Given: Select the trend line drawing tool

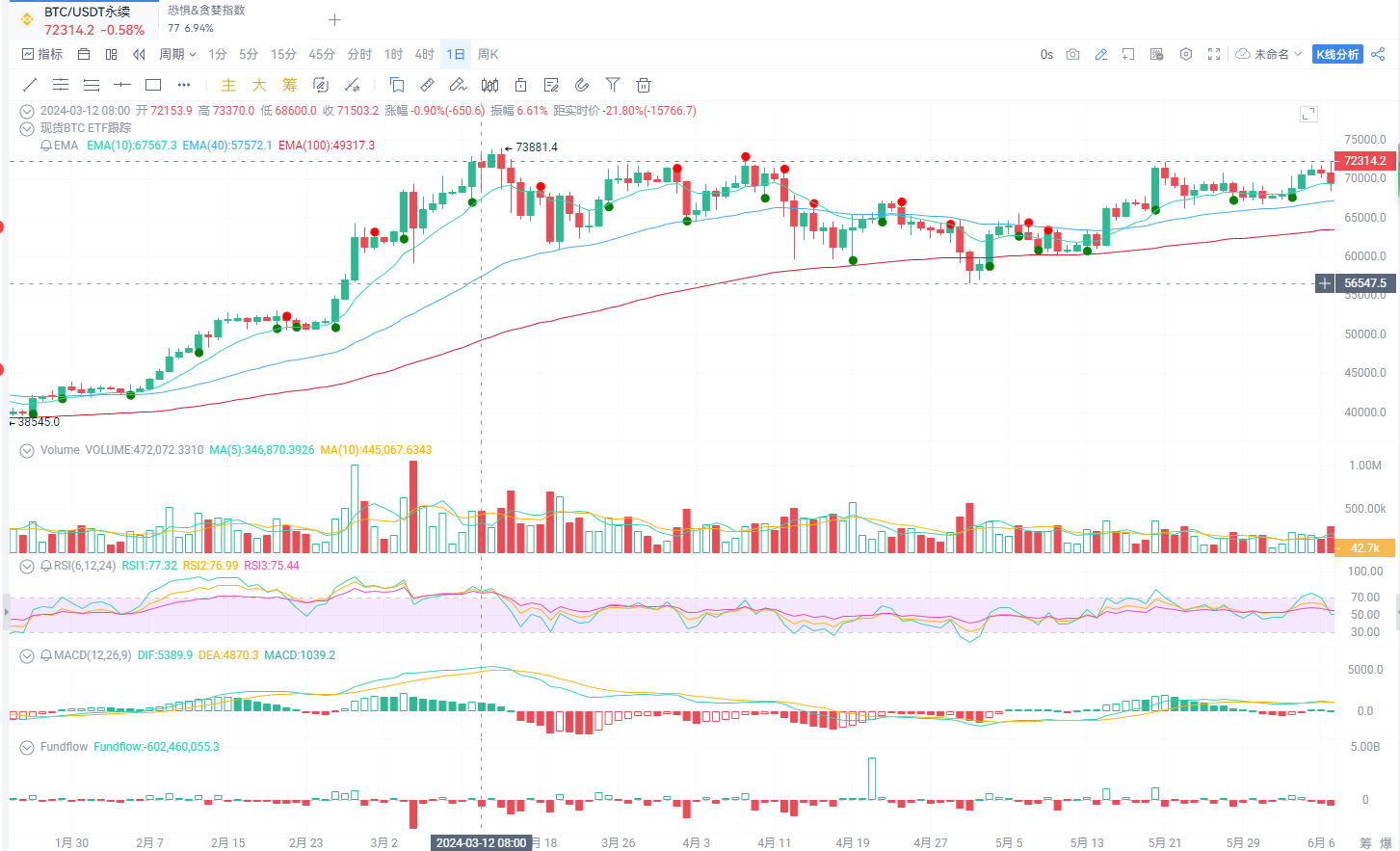Looking at the screenshot, I should tap(30, 85).
